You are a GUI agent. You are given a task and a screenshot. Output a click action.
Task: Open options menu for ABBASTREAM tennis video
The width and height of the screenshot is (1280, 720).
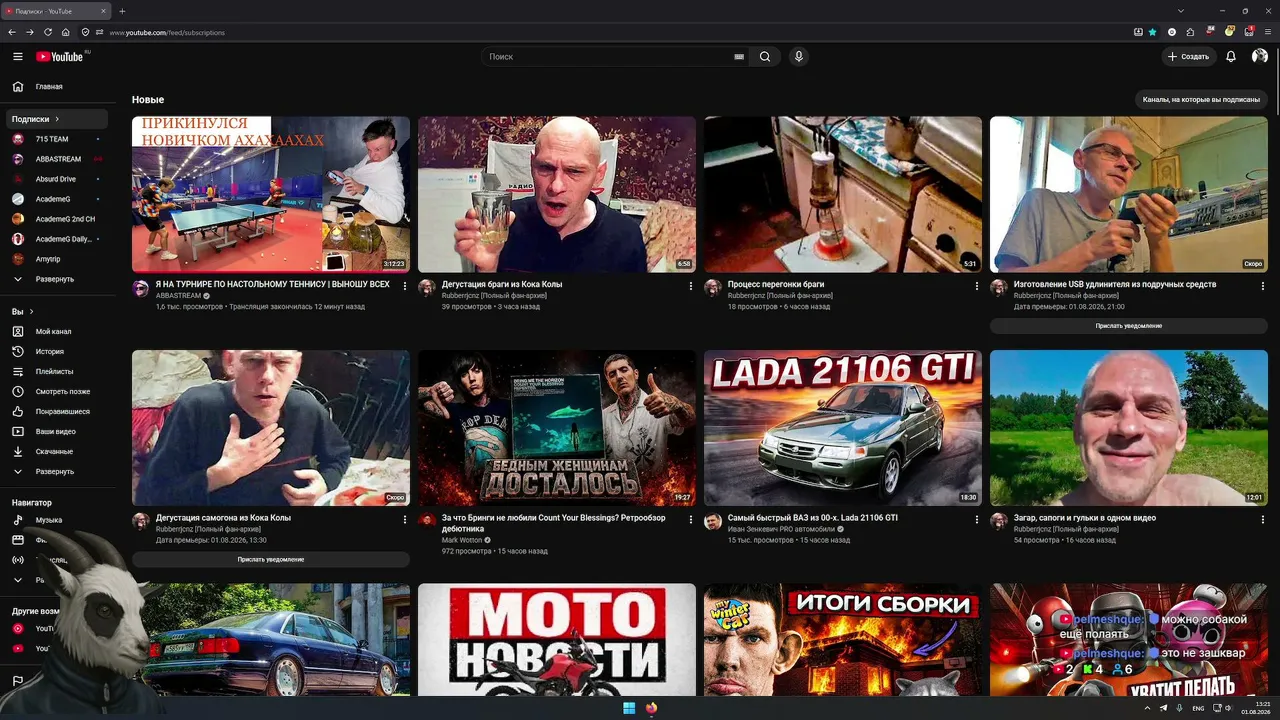click(x=405, y=286)
